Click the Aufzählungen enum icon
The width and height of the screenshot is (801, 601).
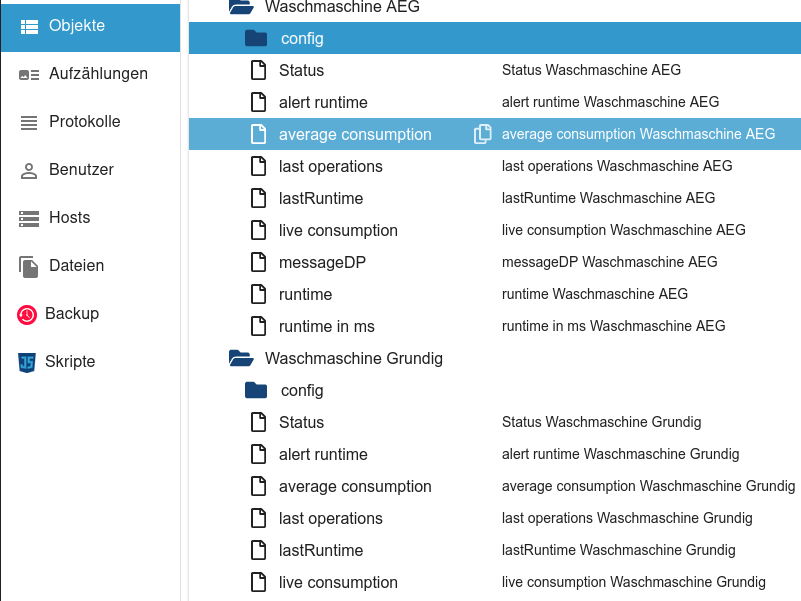tap(29, 74)
